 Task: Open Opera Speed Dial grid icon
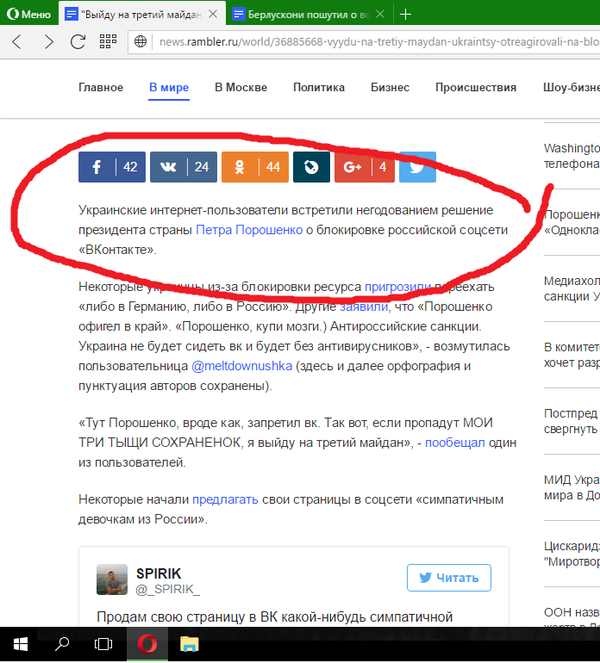[x=109, y=41]
